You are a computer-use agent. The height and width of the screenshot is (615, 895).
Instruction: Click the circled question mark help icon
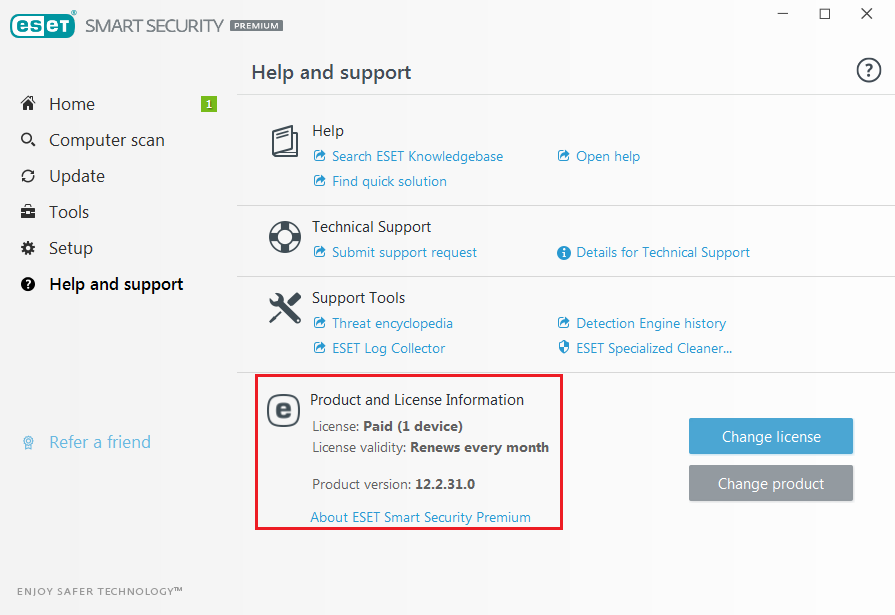tap(868, 70)
